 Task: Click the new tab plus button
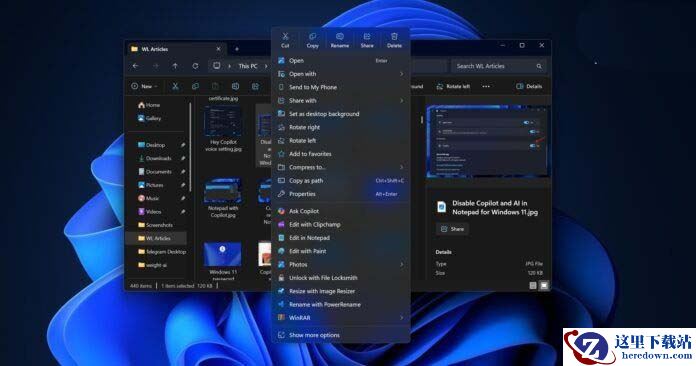[237, 49]
